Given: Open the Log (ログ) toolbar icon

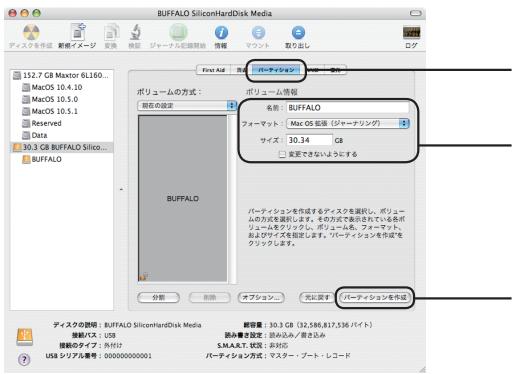Looking at the screenshot, I should click(411, 33).
